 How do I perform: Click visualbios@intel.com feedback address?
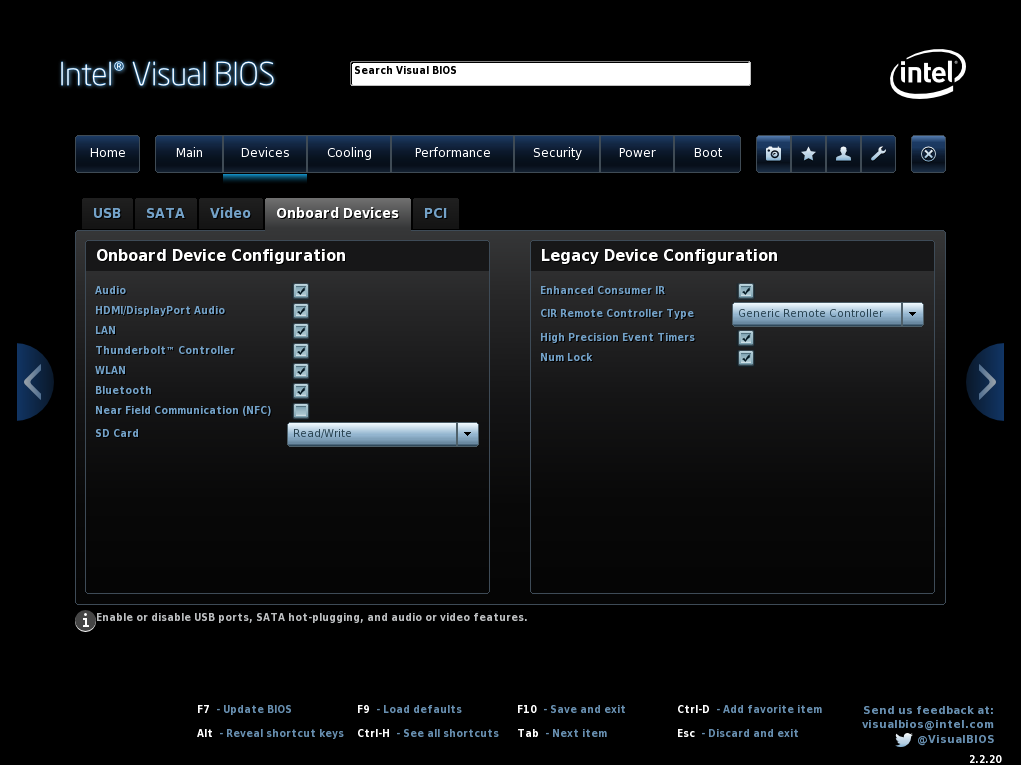pyautogui.click(x=928, y=725)
